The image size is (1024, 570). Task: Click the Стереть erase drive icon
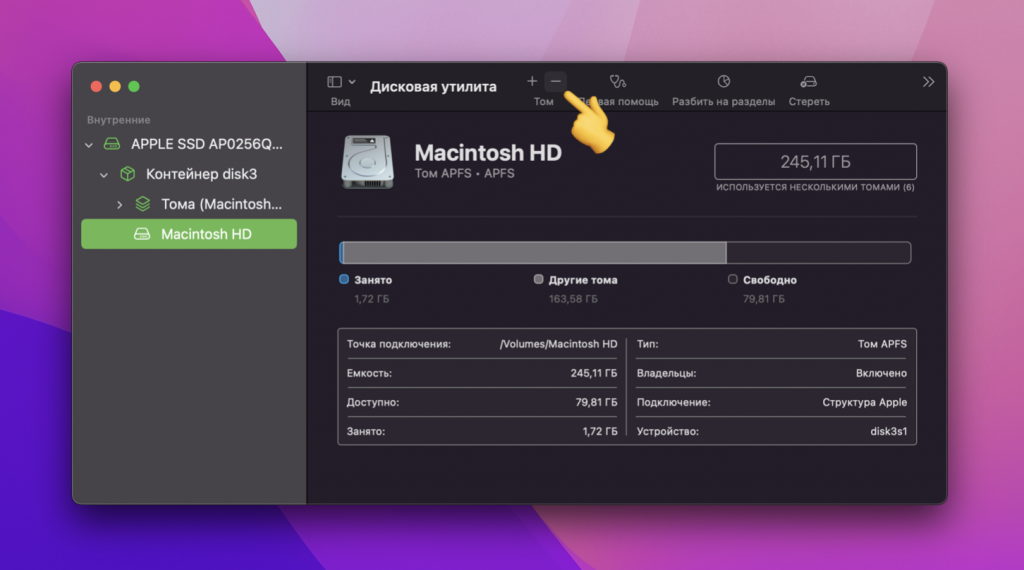click(x=808, y=82)
